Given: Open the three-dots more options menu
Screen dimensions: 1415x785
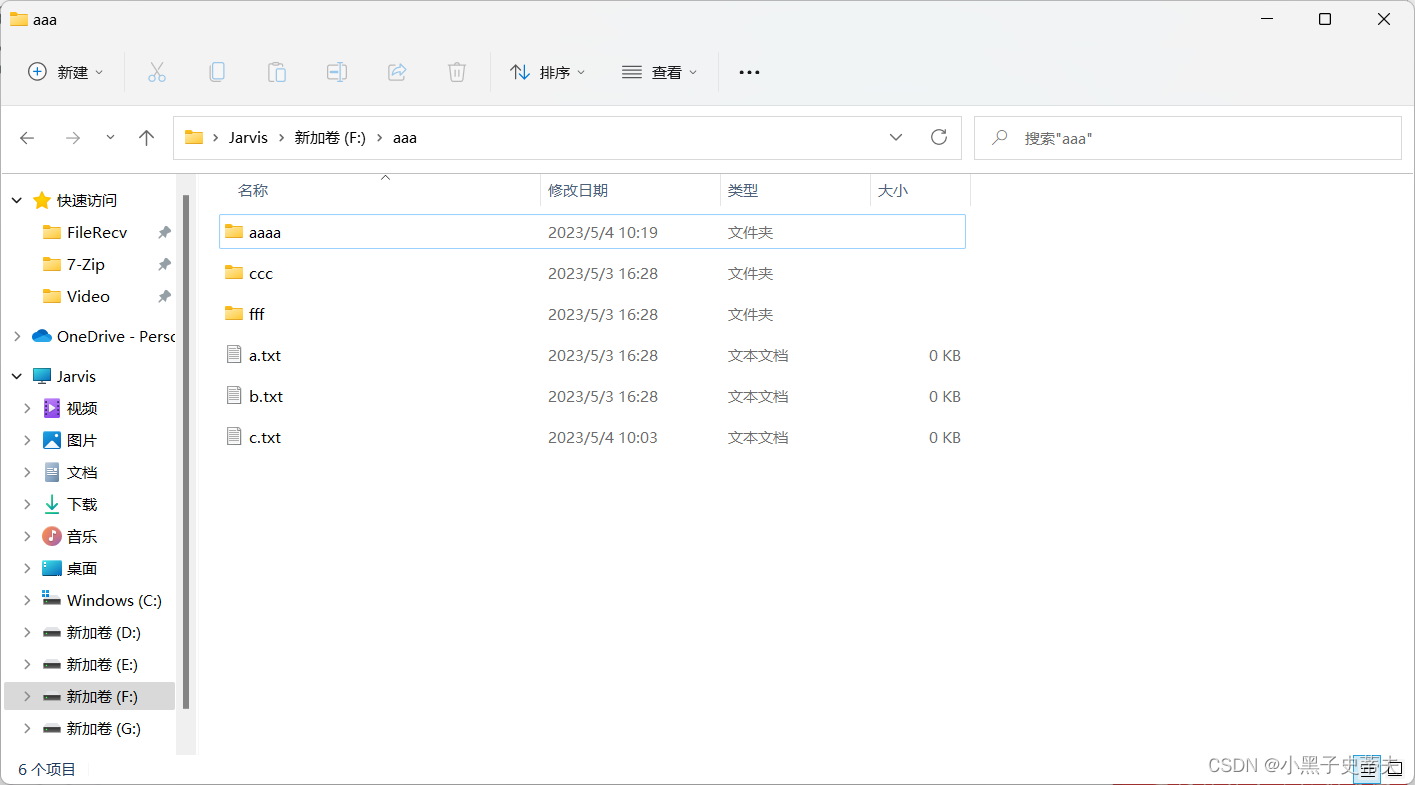Looking at the screenshot, I should tap(749, 72).
